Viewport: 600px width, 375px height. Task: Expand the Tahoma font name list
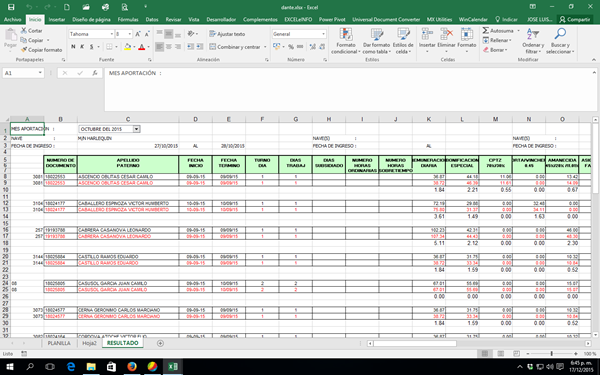click(x=112, y=34)
